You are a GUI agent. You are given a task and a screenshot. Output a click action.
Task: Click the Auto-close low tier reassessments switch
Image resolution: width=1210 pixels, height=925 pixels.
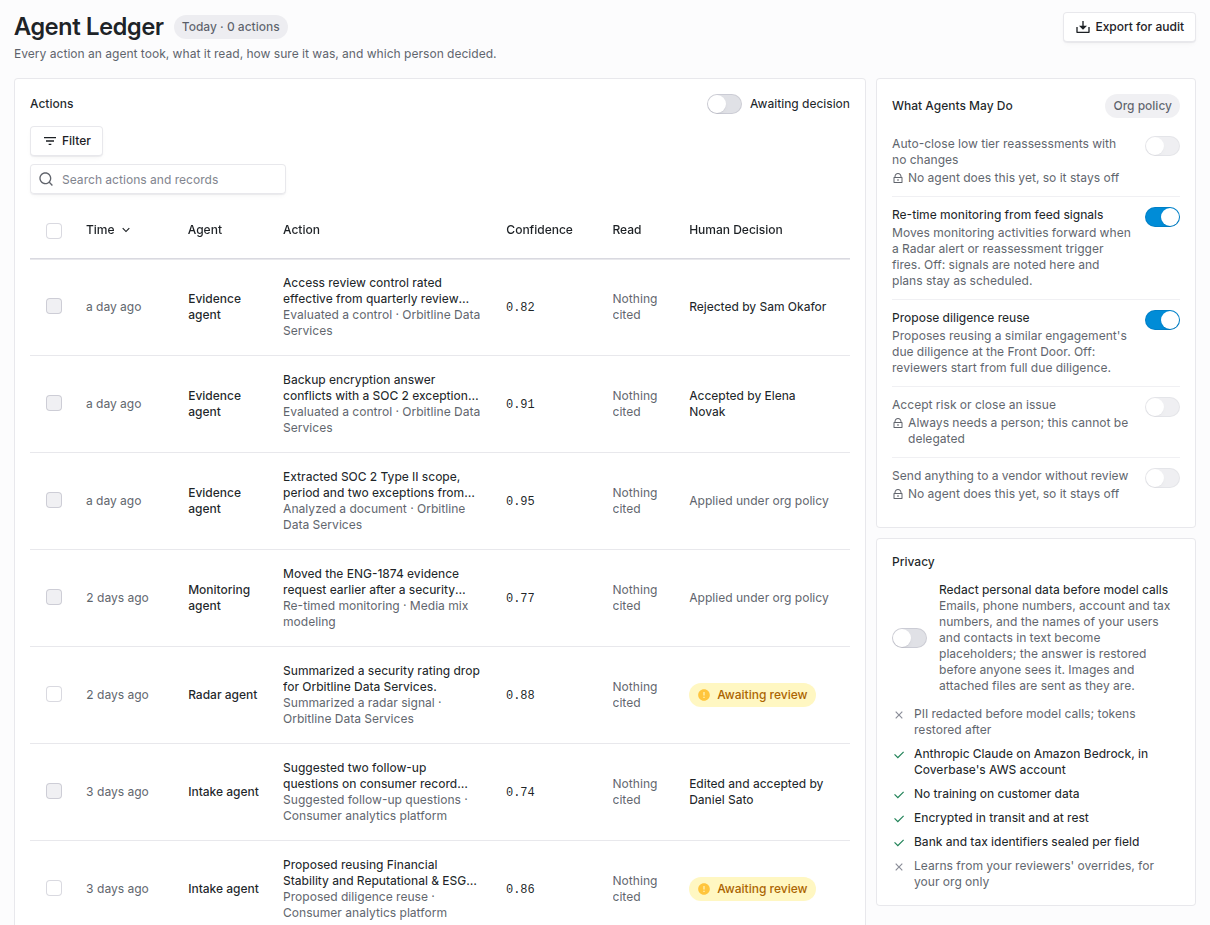pyautogui.click(x=1162, y=146)
